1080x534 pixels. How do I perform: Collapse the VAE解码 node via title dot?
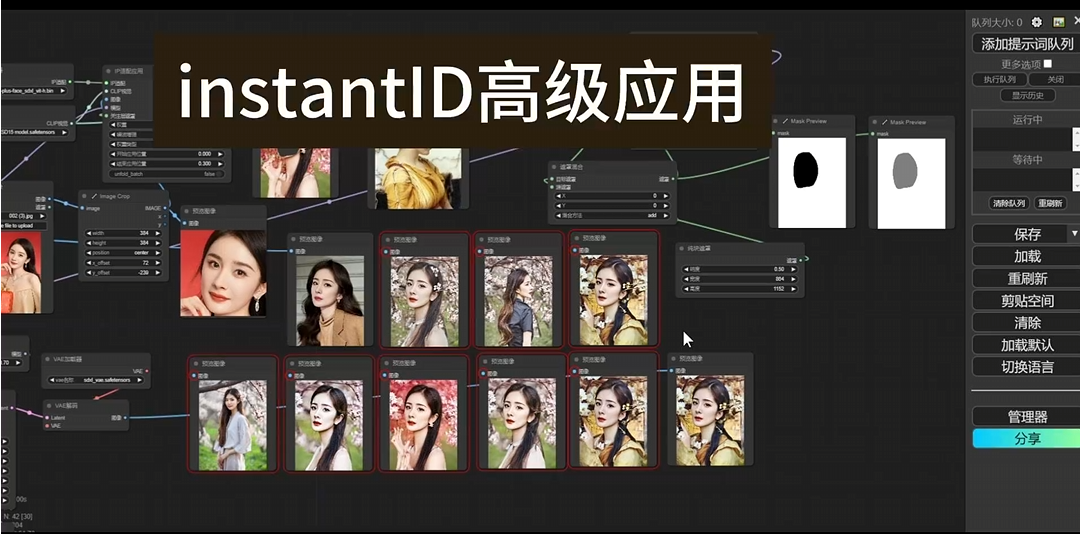50,405
